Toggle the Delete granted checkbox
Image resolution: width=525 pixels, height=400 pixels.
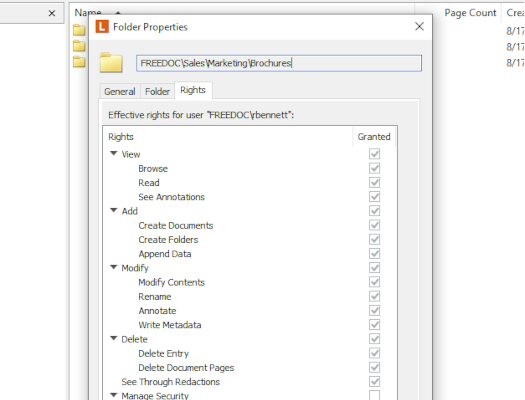pos(375,339)
